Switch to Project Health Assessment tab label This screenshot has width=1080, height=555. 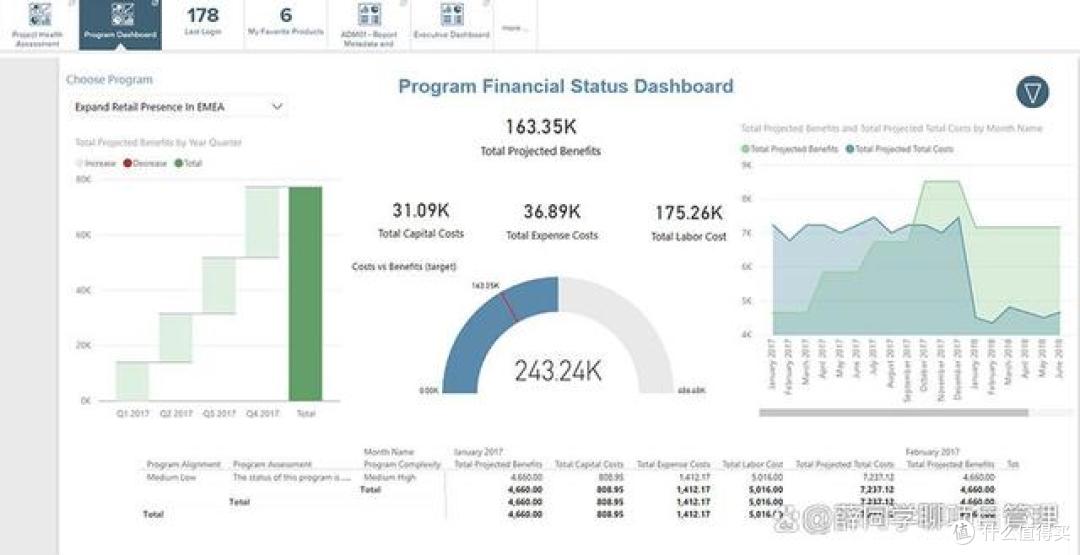[x=38, y=39]
